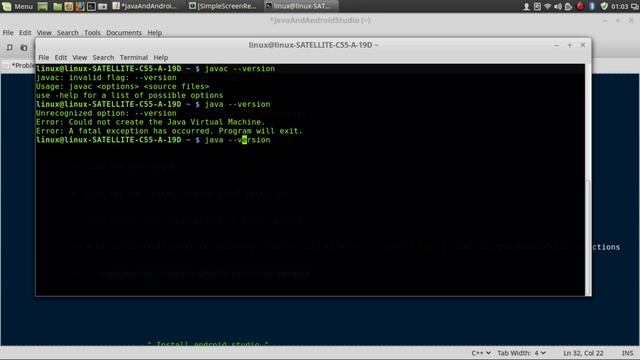The height and width of the screenshot is (360, 640).
Task: Click the INS indicator in status bar
Action: pyautogui.click(x=627, y=353)
